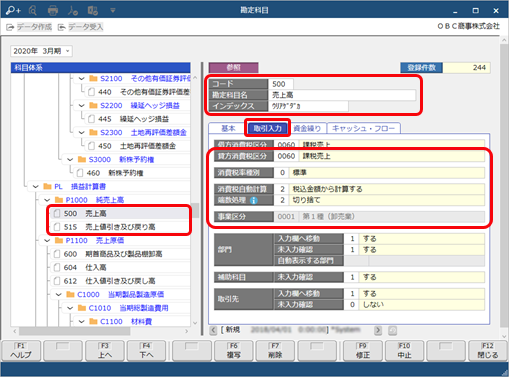Collapse the P1100 売上原価 folder

(x=47, y=241)
